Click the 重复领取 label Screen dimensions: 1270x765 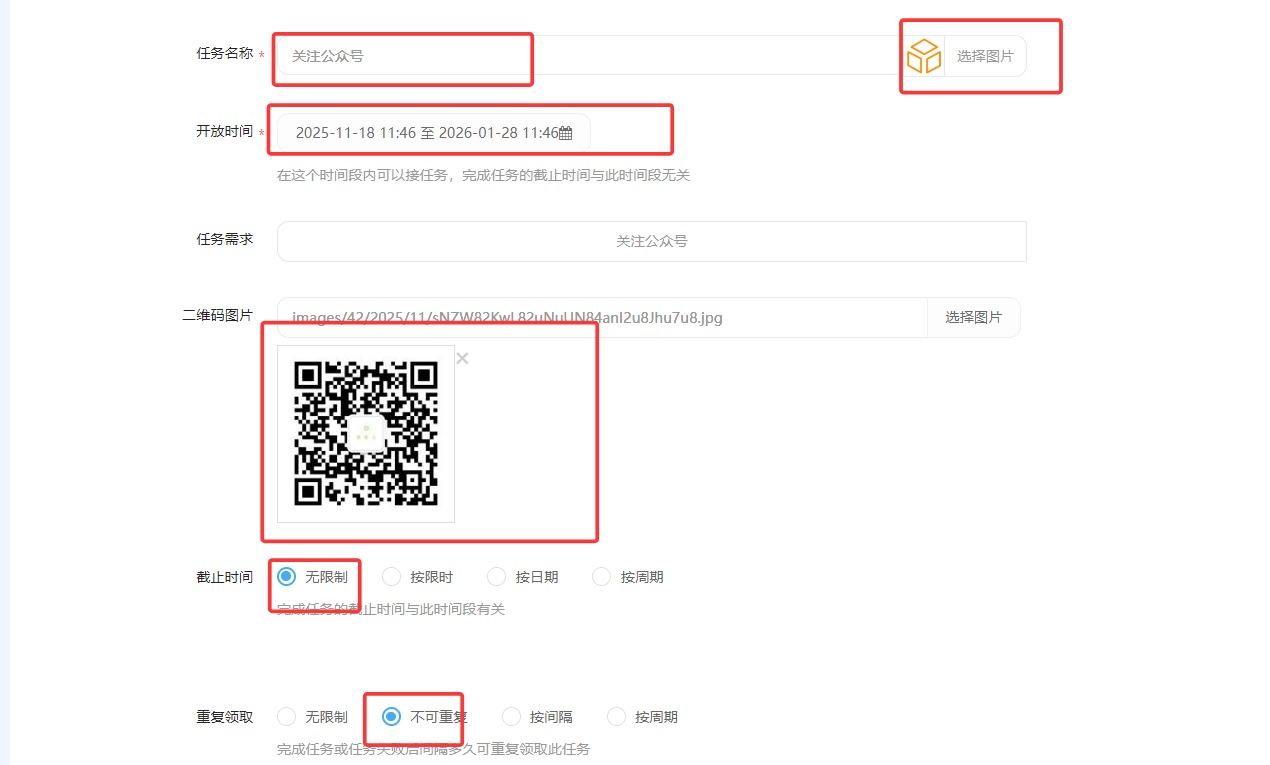225,717
